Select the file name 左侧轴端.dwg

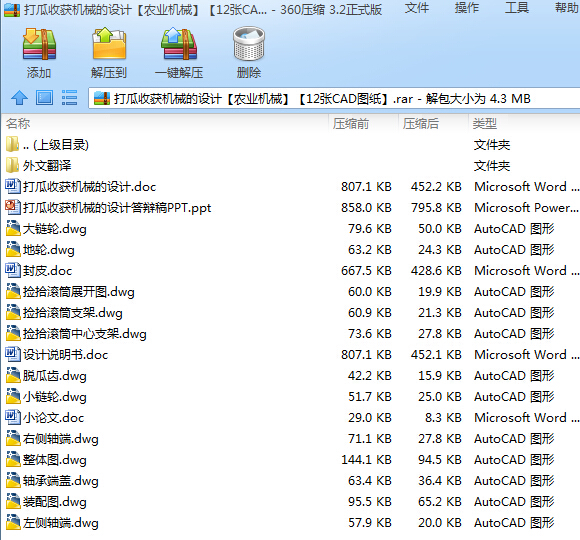(x=61, y=523)
